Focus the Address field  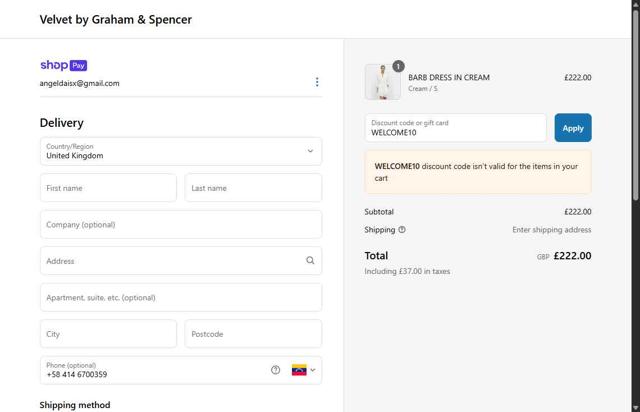coord(181,261)
